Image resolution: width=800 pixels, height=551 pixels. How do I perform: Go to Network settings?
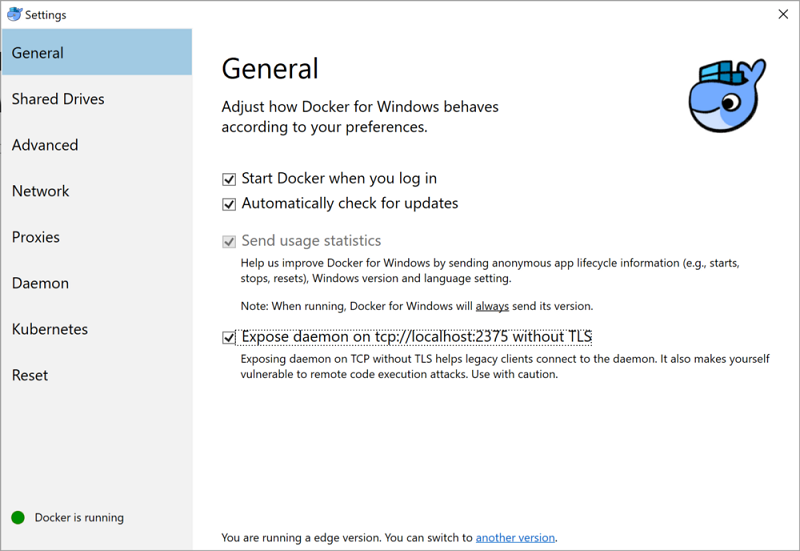pos(41,191)
